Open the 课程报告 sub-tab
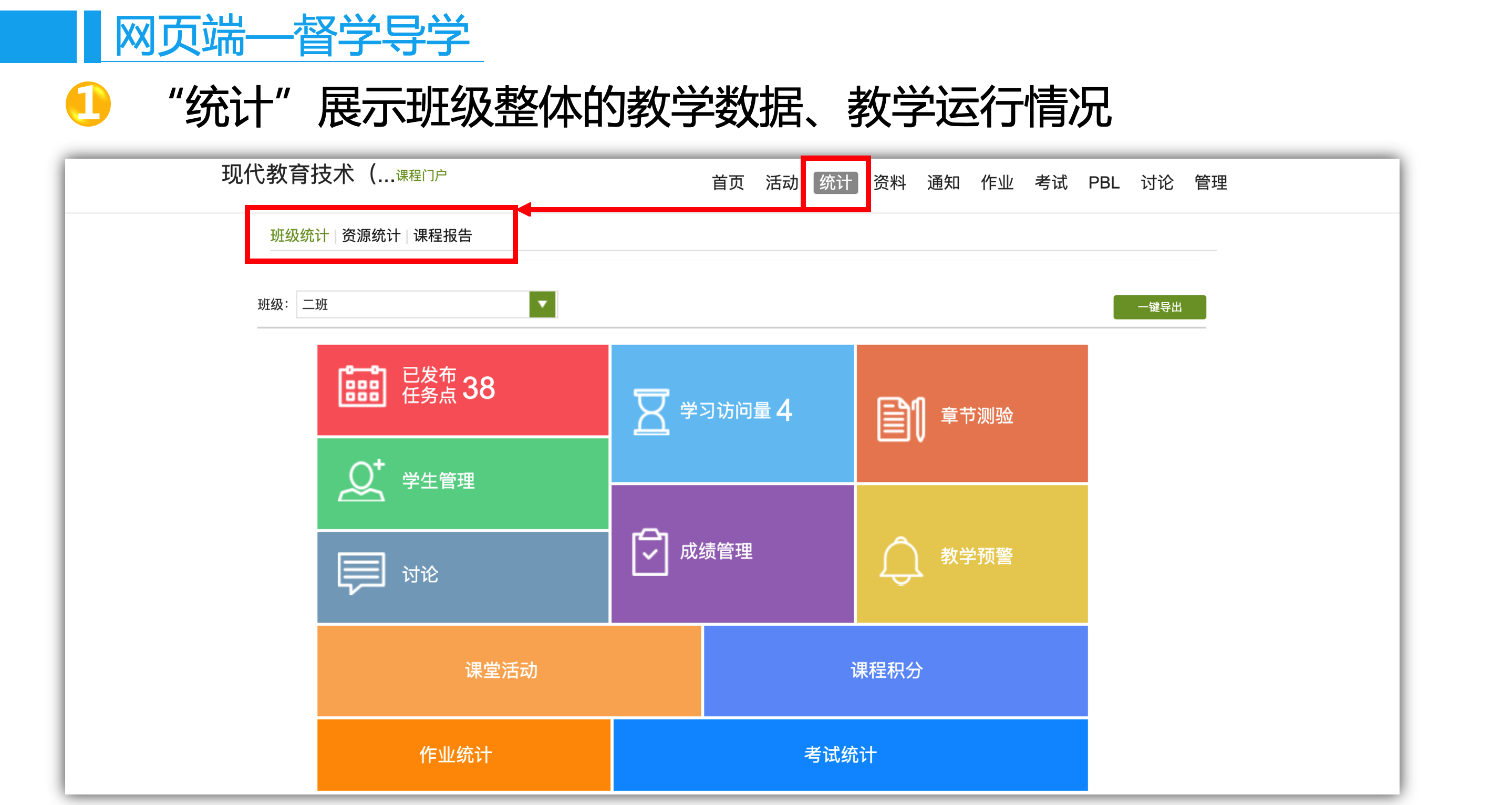1512x805 pixels. click(x=442, y=235)
